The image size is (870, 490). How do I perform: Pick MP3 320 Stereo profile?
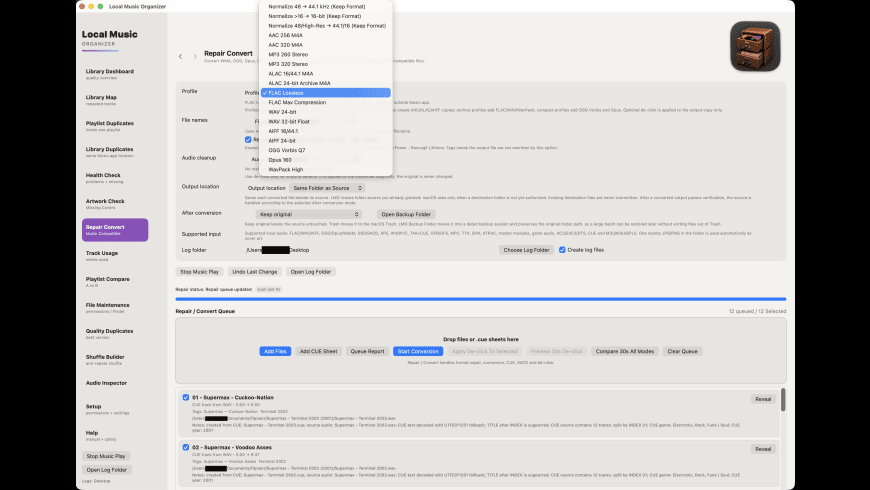326,64
